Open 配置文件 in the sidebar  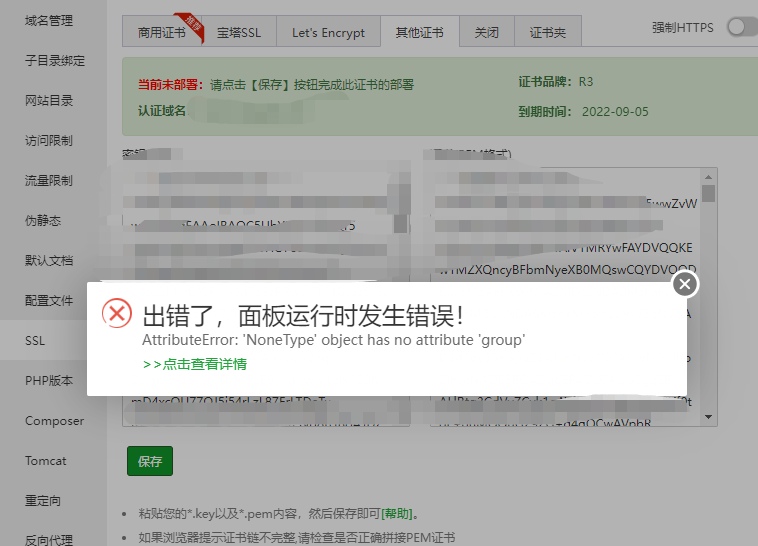[x=49, y=301]
